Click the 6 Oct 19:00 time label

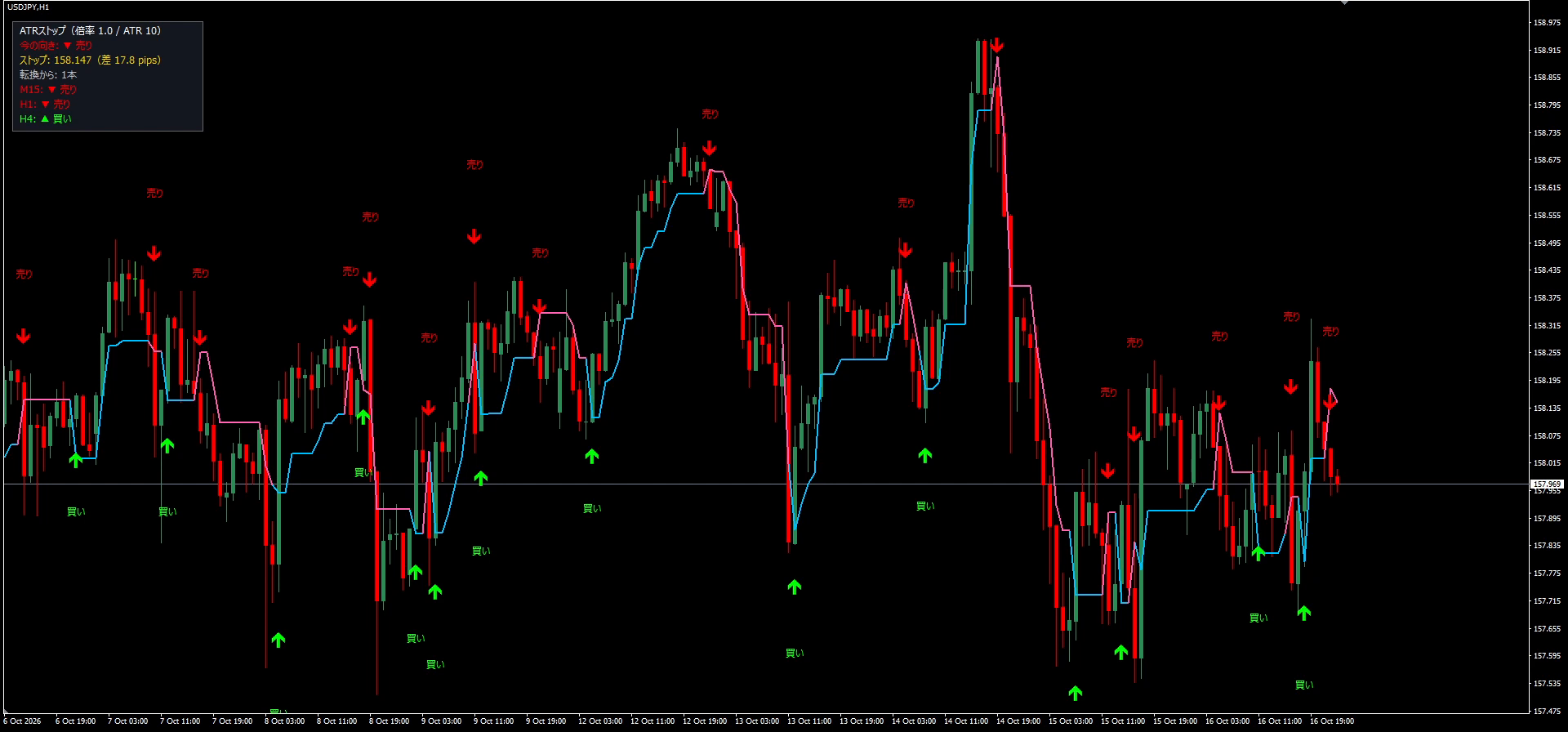tap(75, 721)
